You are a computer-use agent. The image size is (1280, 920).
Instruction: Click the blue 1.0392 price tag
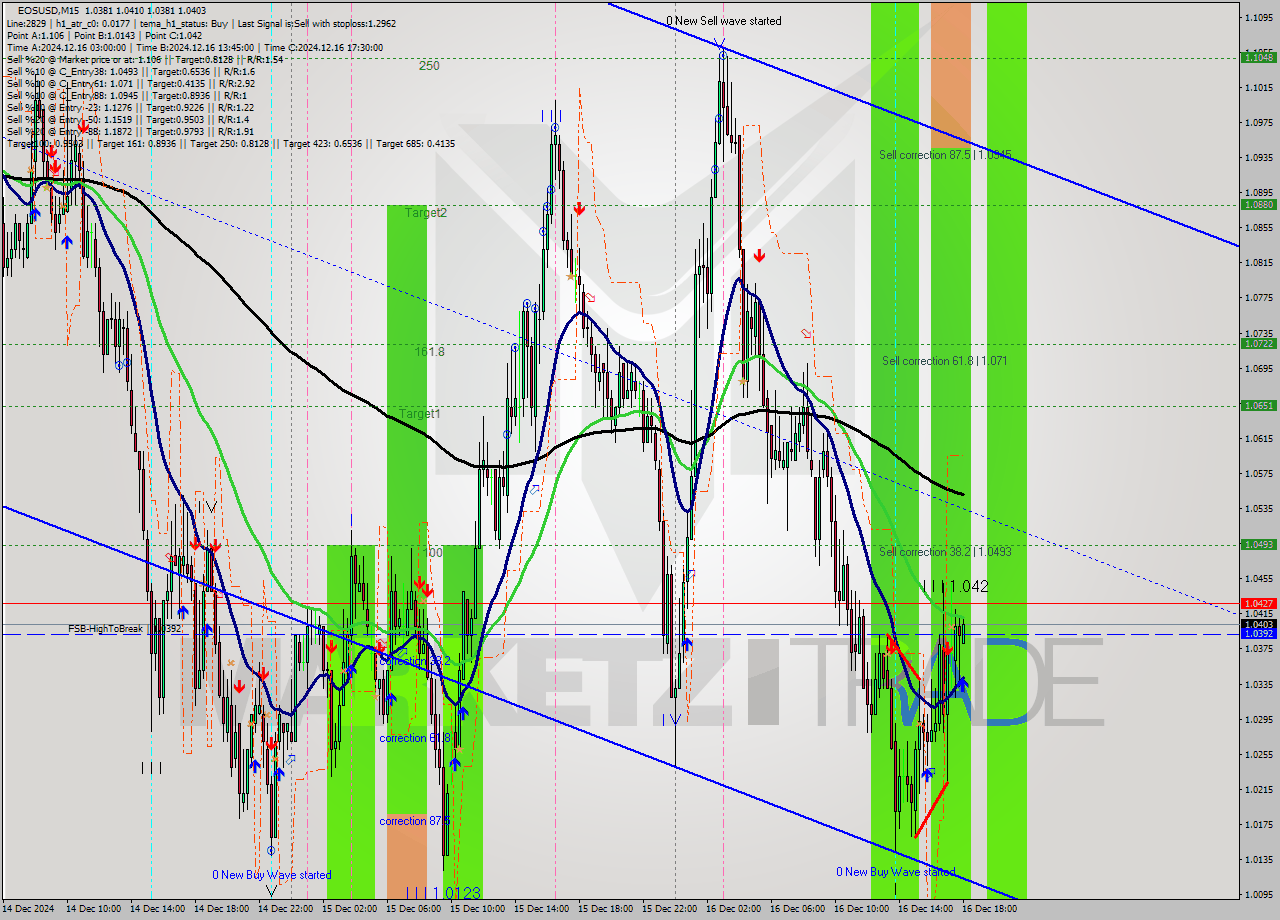click(x=1258, y=634)
